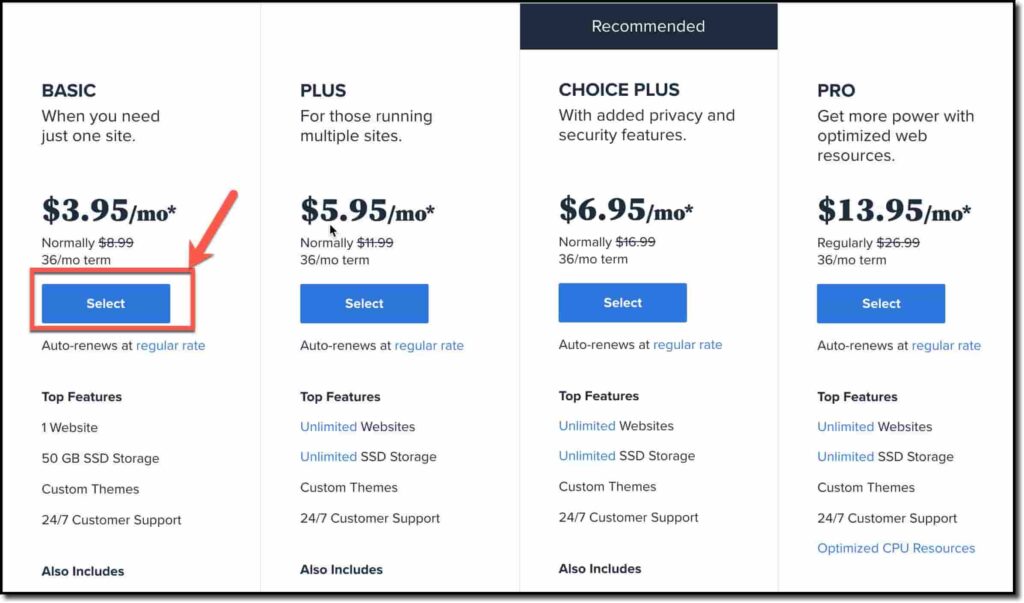1024x603 pixels.
Task: Choose the Choice Plus plan Select button
Action: click(622, 302)
